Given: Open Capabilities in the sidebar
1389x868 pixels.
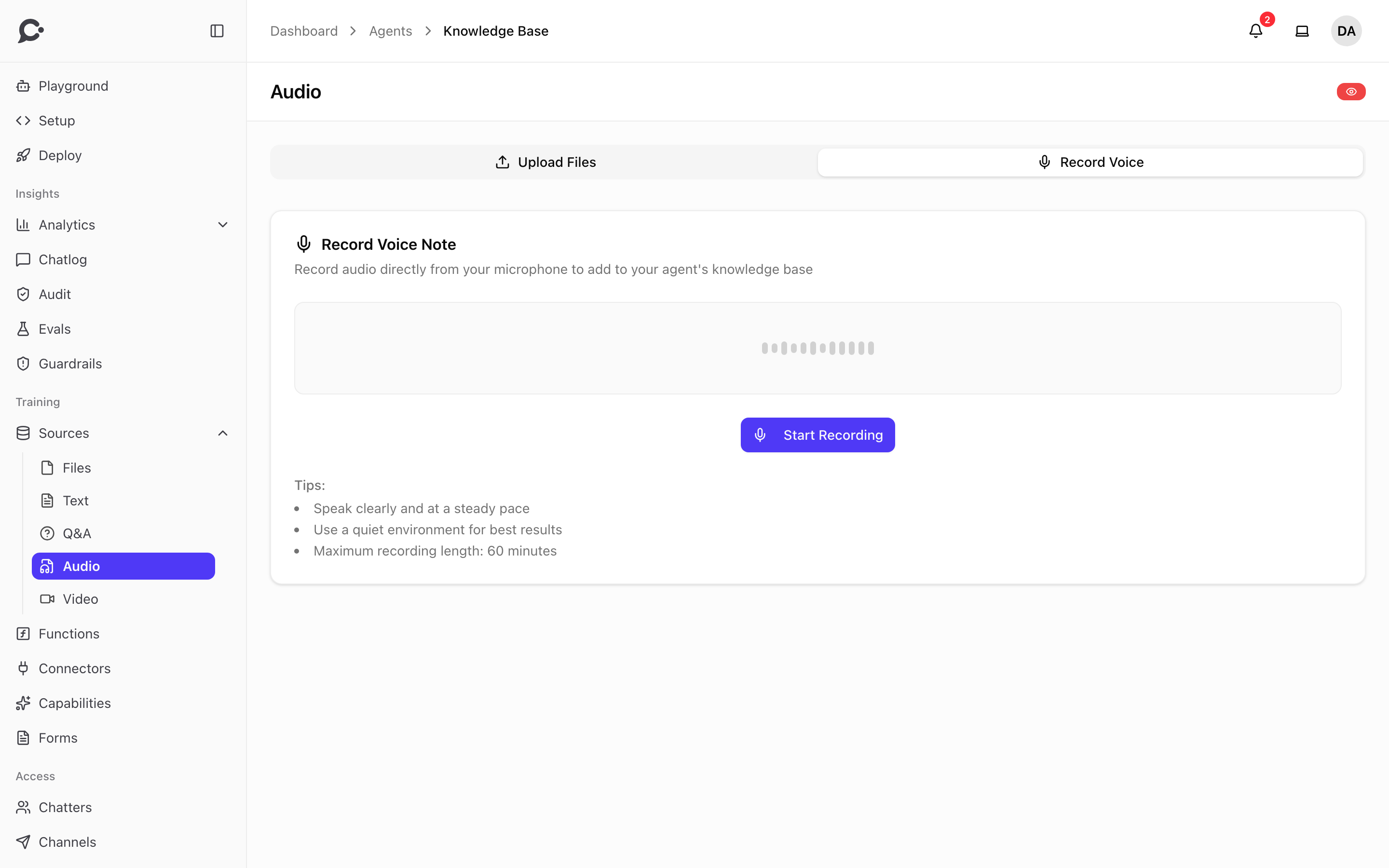Looking at the screenshot, I should click(123, 703).
